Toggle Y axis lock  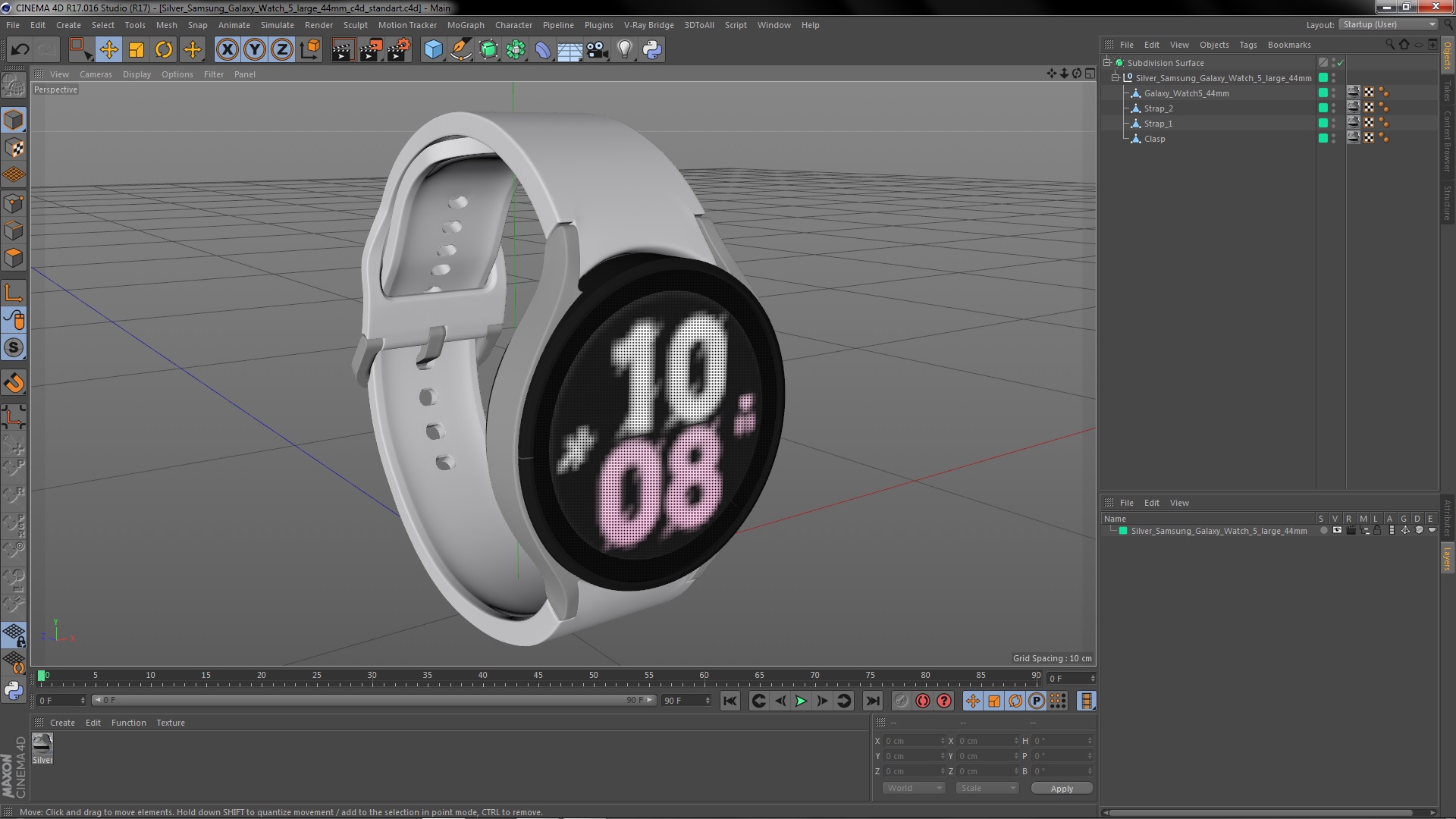coord(255,50)
